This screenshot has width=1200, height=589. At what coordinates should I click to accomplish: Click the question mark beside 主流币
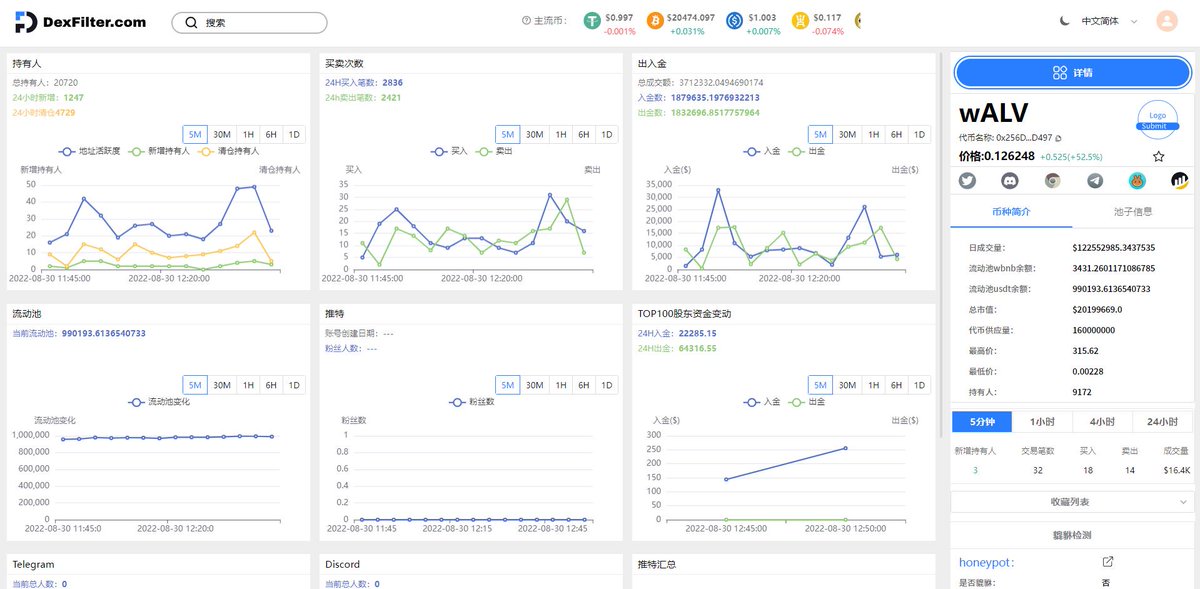pyautogui.click(x=526, y=21)
